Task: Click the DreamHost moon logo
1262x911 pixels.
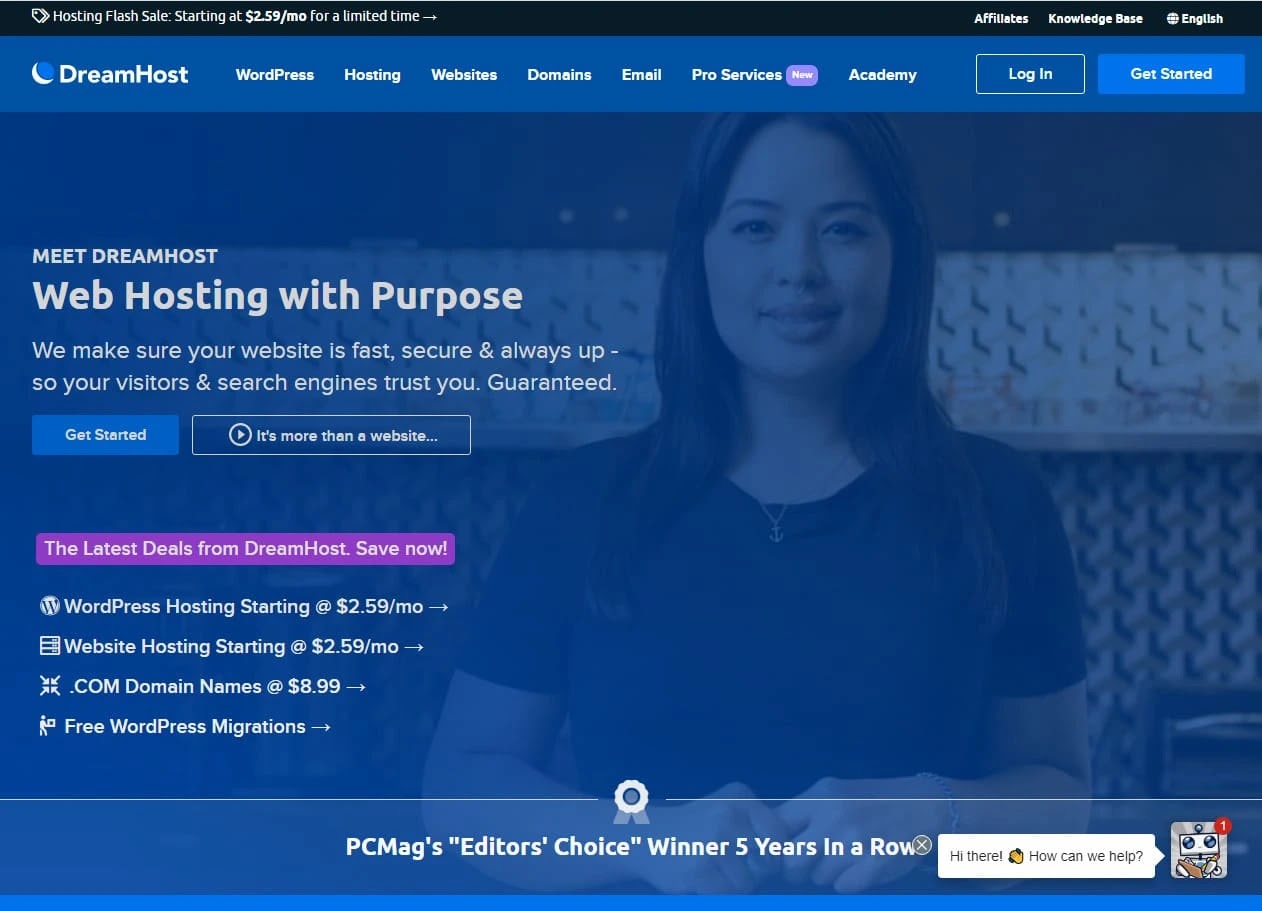Action: point(43,73)
